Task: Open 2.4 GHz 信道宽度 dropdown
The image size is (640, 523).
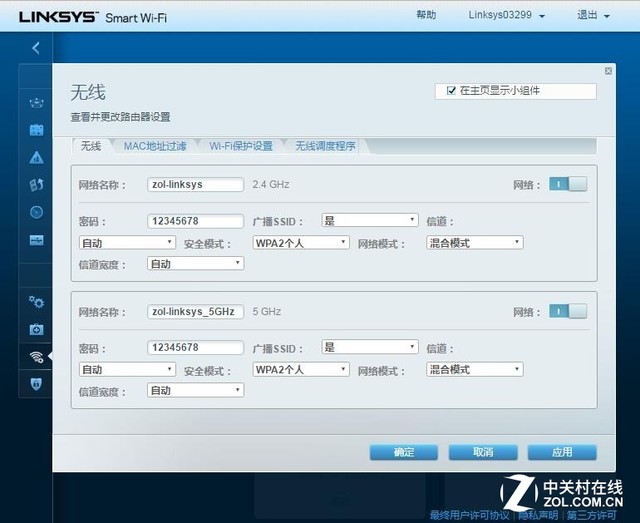Action: tap(196, 264)
